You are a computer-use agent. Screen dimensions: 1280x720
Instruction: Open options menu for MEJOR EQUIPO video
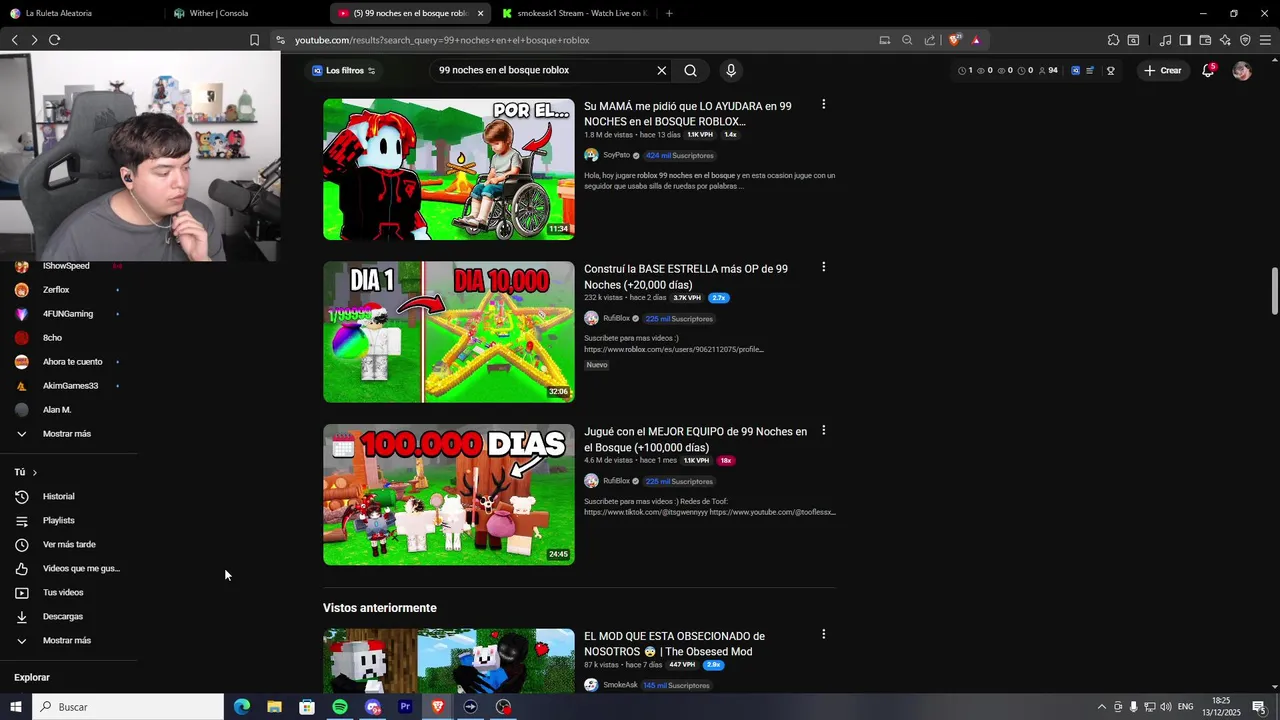coord(823,430)
